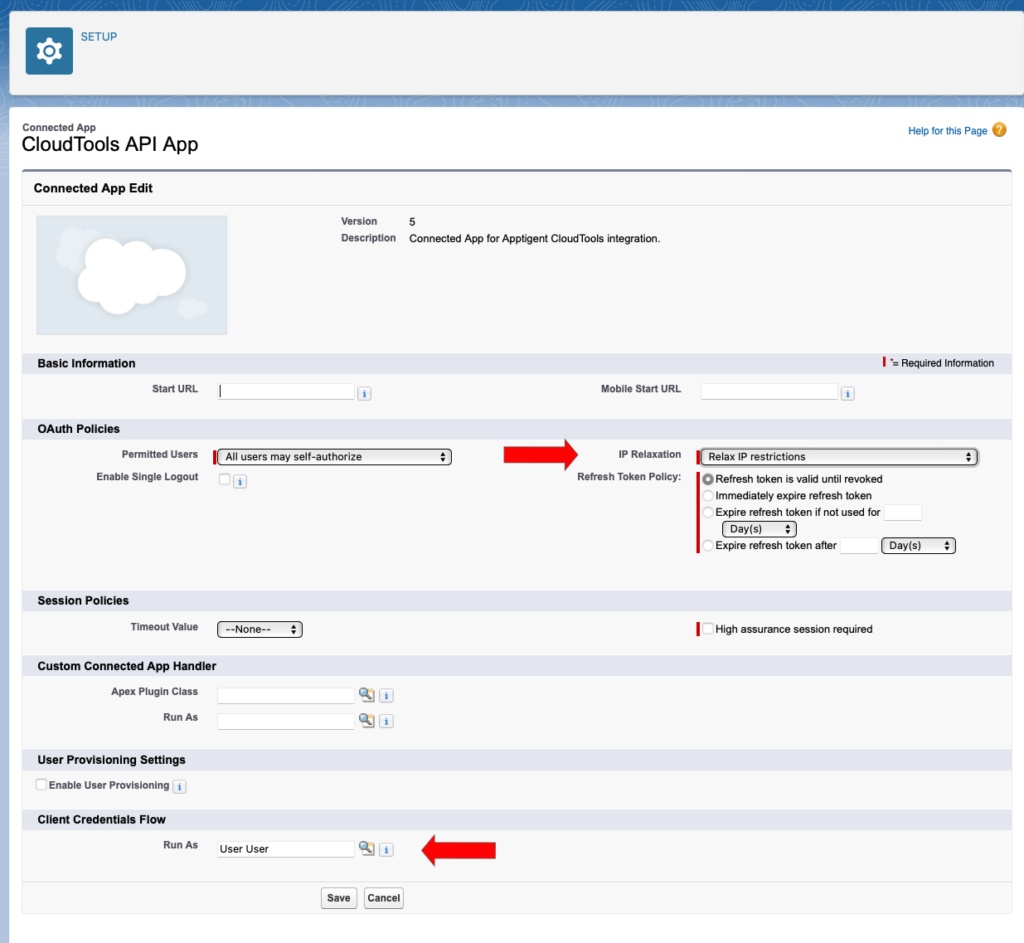Open the Mobile Start URL info icon
The image size is (1024, 943).
point(848,393)
